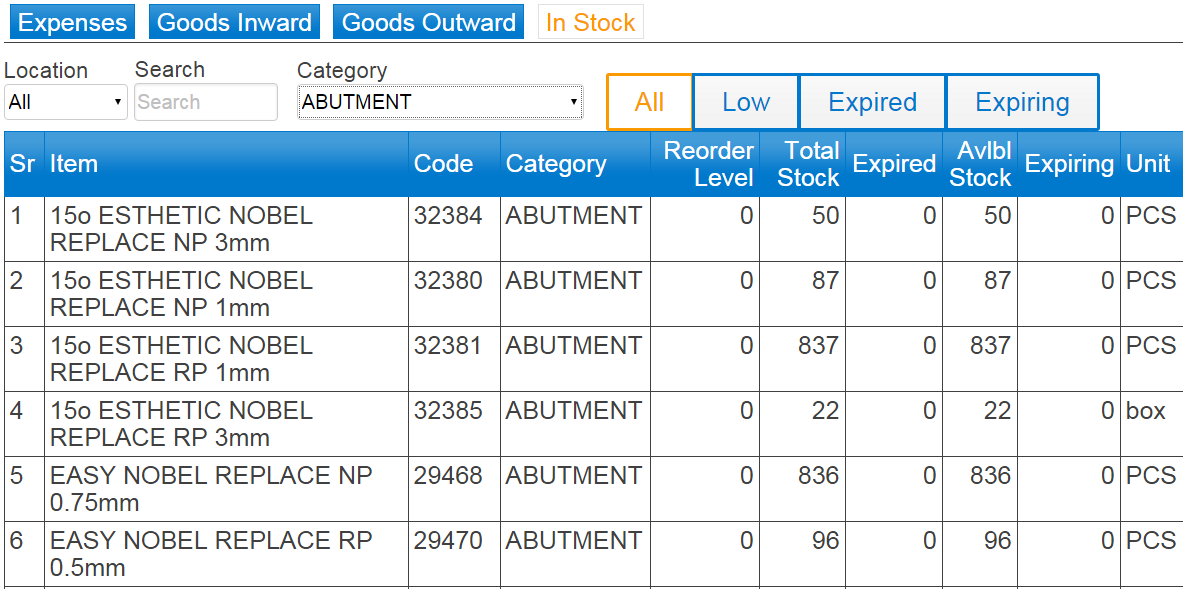Open the Expenses tab
The width and height of the screenshot is (1183, 589).
tap(72, 22)
